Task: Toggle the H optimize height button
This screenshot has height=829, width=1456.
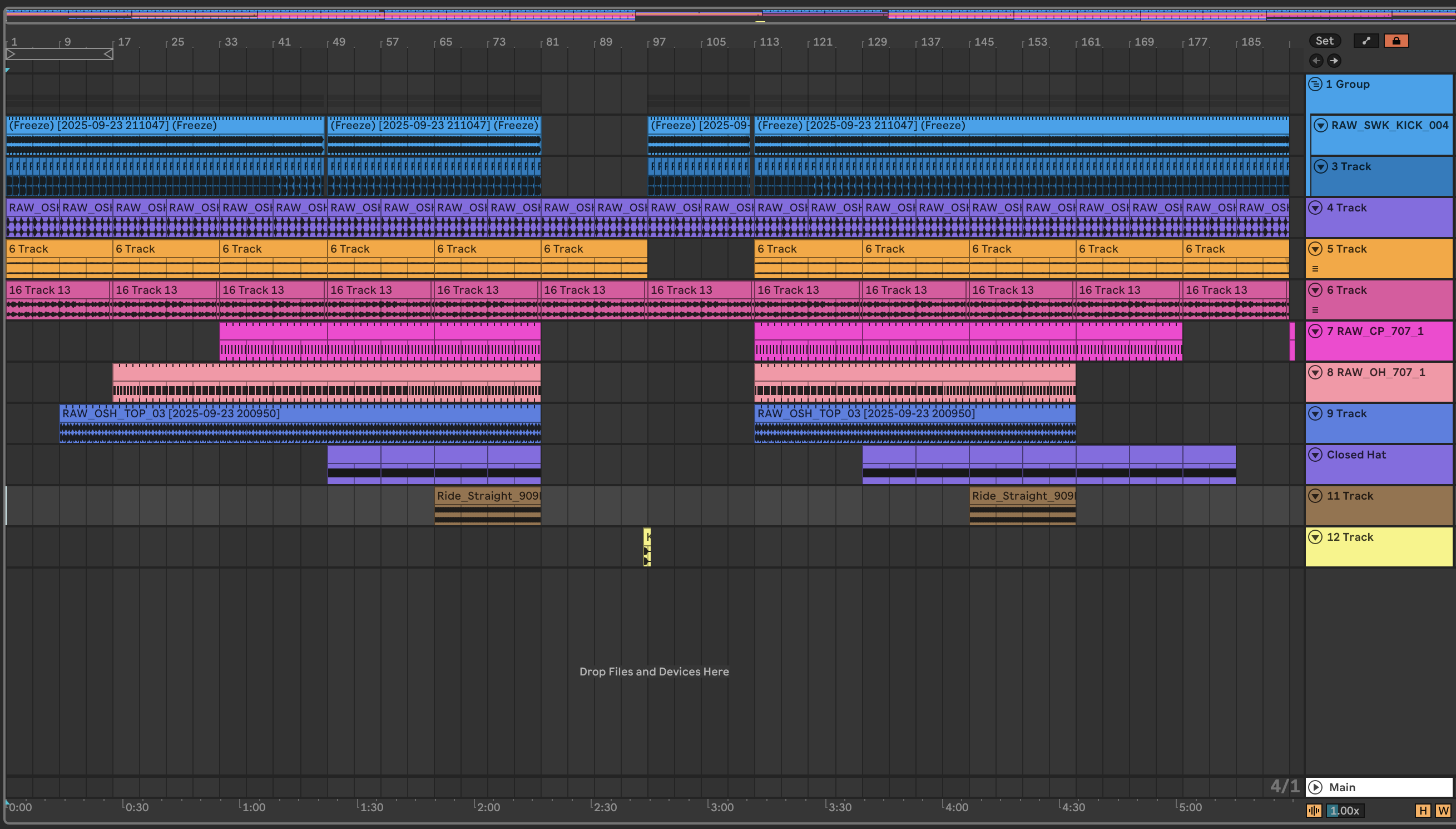Action: click(1423, 810)
